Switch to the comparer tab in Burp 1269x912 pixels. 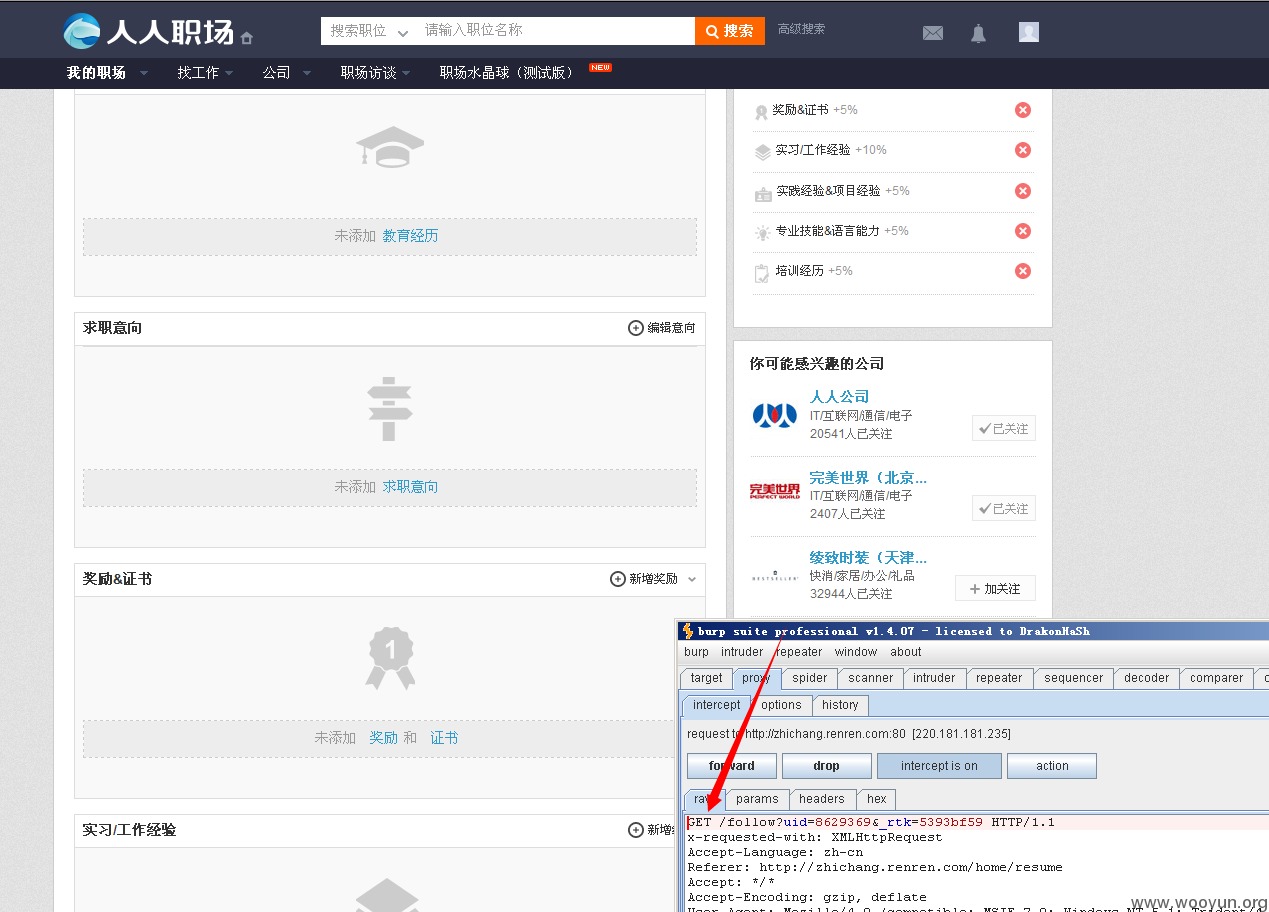point(1216,678)
